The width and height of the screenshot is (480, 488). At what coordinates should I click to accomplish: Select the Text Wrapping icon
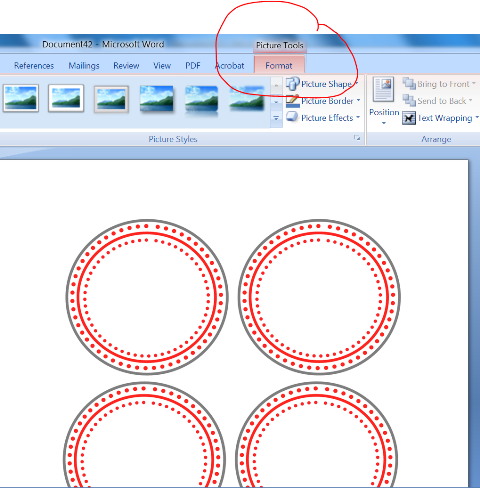click(409, 118)
